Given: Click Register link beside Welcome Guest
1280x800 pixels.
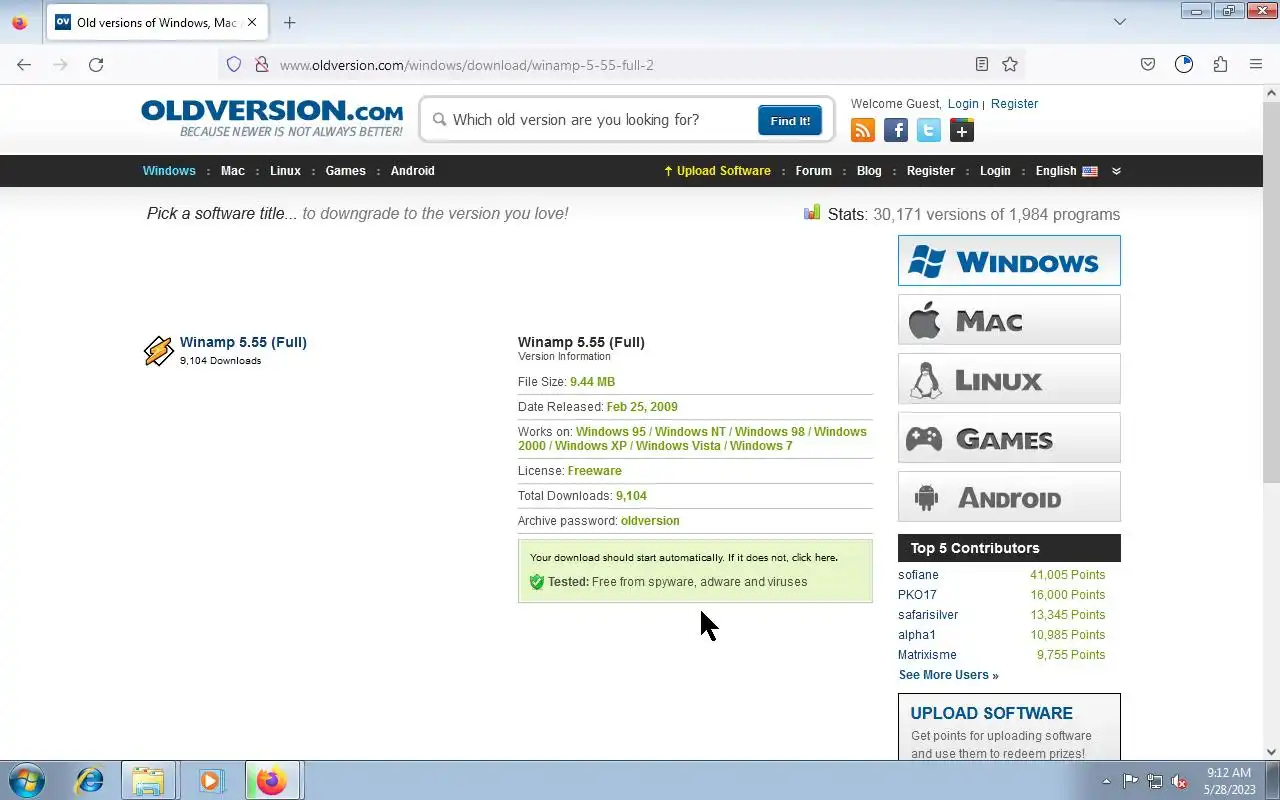Looking at the screenshot, I should pos(1014,104).
